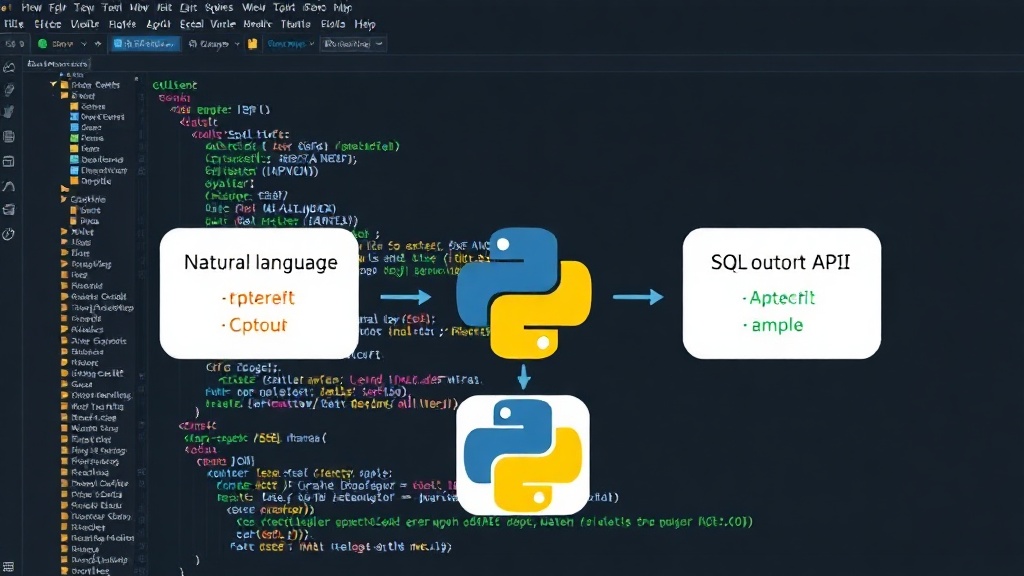Open the outlined dropdown ending the toolbar
Screen dimensions: 1024x576
[x=353, y=44]
